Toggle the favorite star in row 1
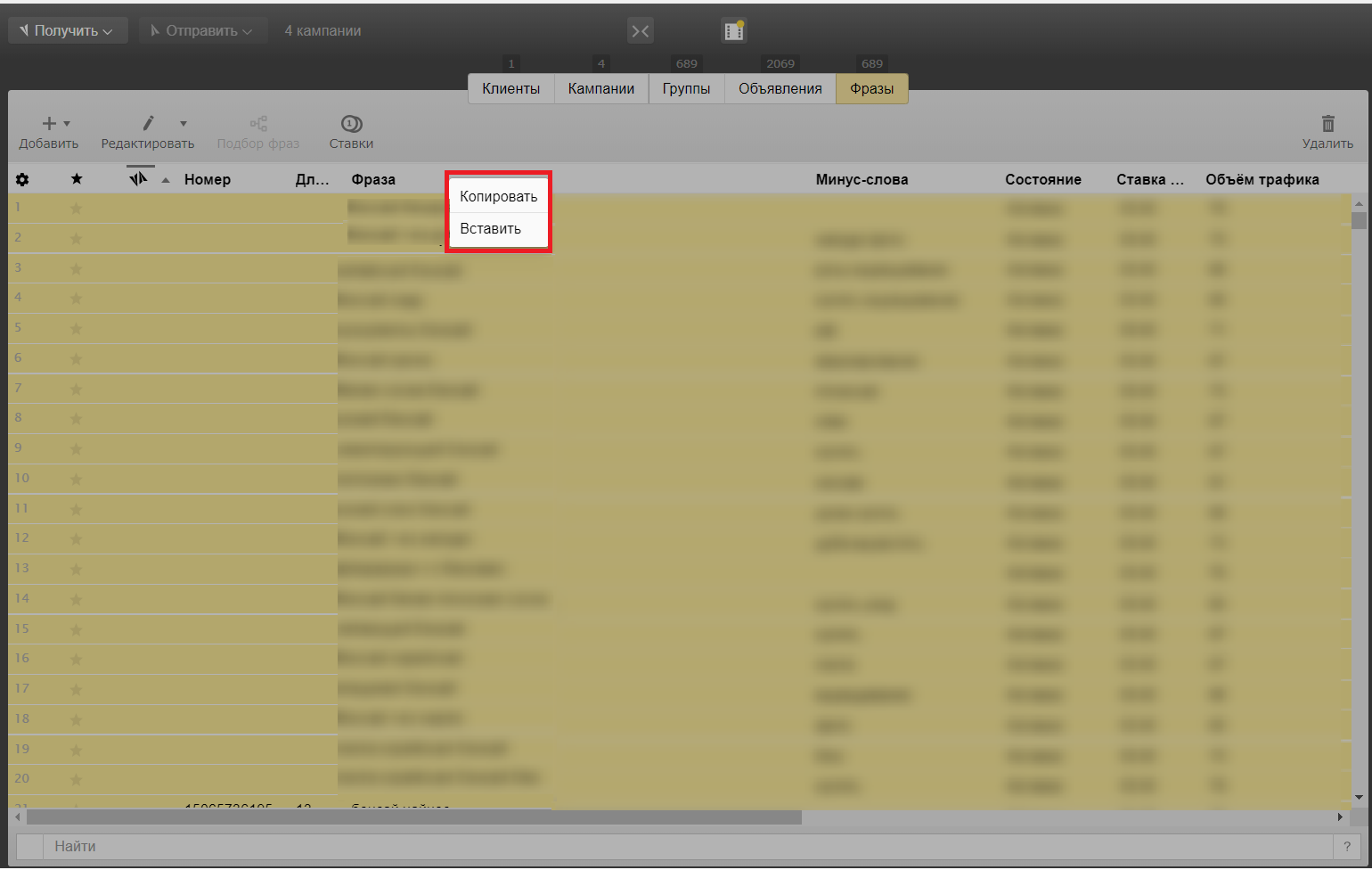 click(76, 209)
